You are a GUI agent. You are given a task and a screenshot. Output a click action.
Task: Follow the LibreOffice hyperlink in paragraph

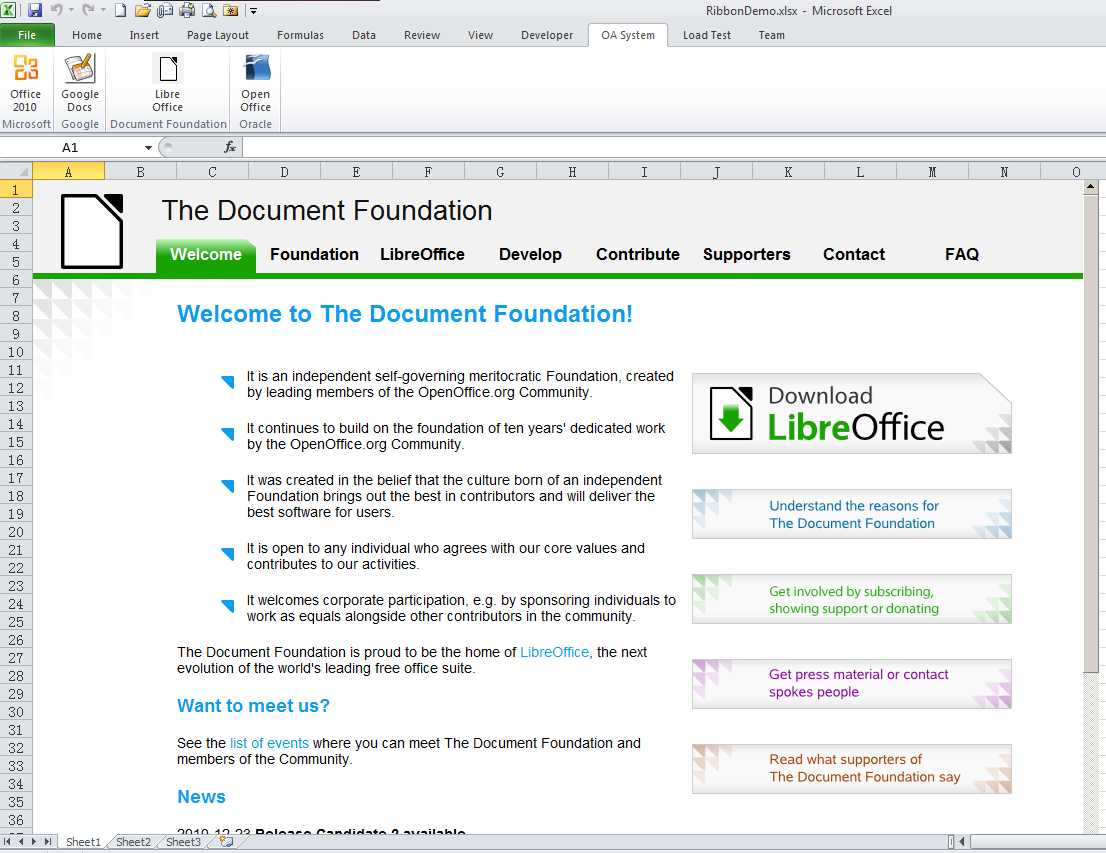click(x=554, y=653)
